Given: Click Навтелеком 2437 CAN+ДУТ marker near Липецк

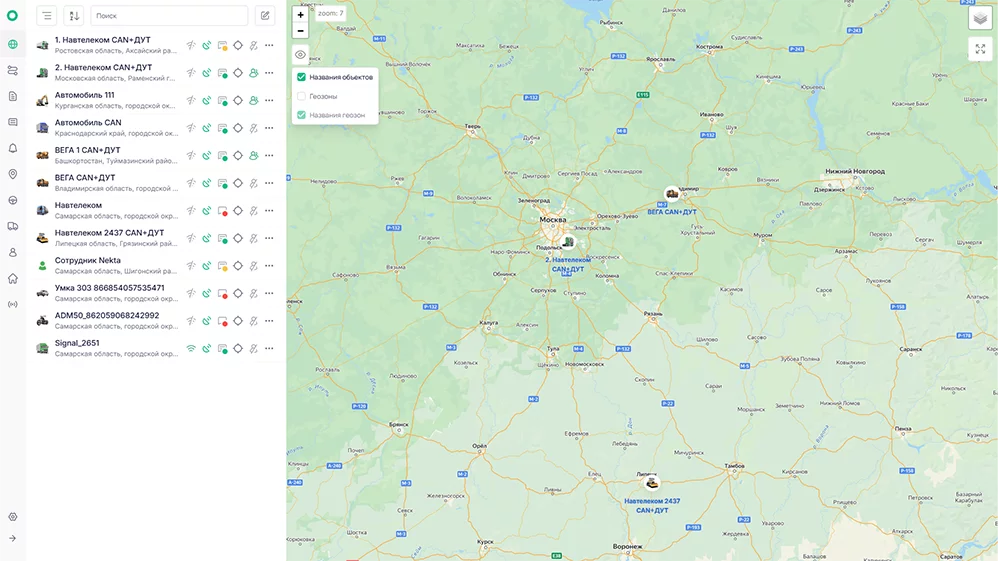Looking at the screenshot, I should coord(652,483).
